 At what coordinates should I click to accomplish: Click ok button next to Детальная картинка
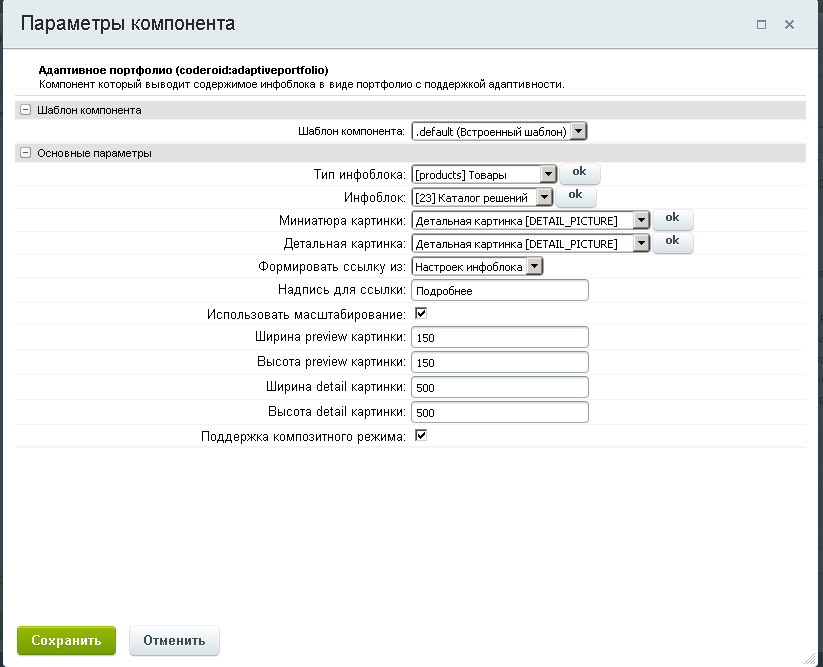click(672, 241)
